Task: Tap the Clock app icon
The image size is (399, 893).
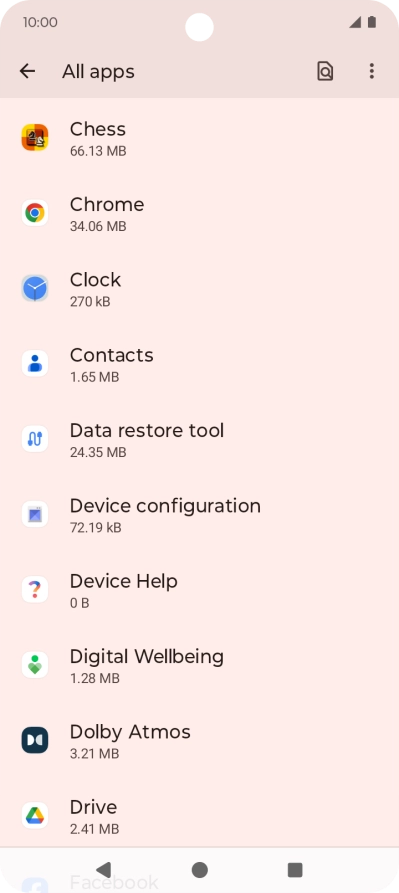Action: (x=35, y=288)
